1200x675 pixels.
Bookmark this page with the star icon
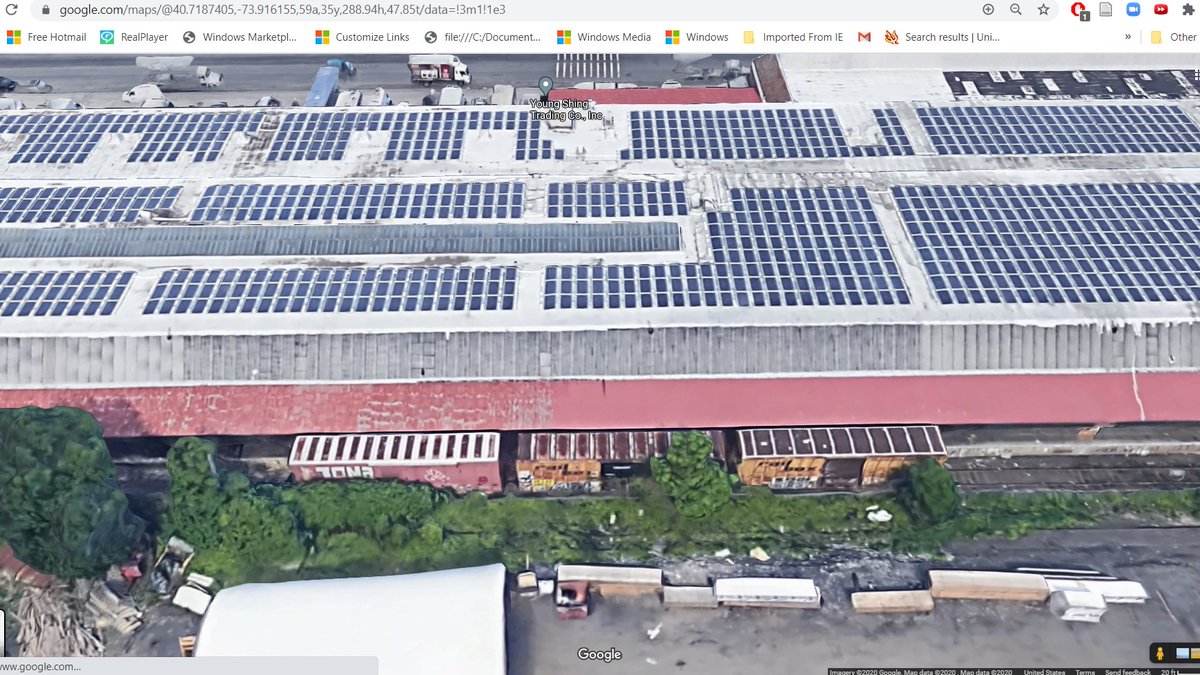pos(1043,10)
